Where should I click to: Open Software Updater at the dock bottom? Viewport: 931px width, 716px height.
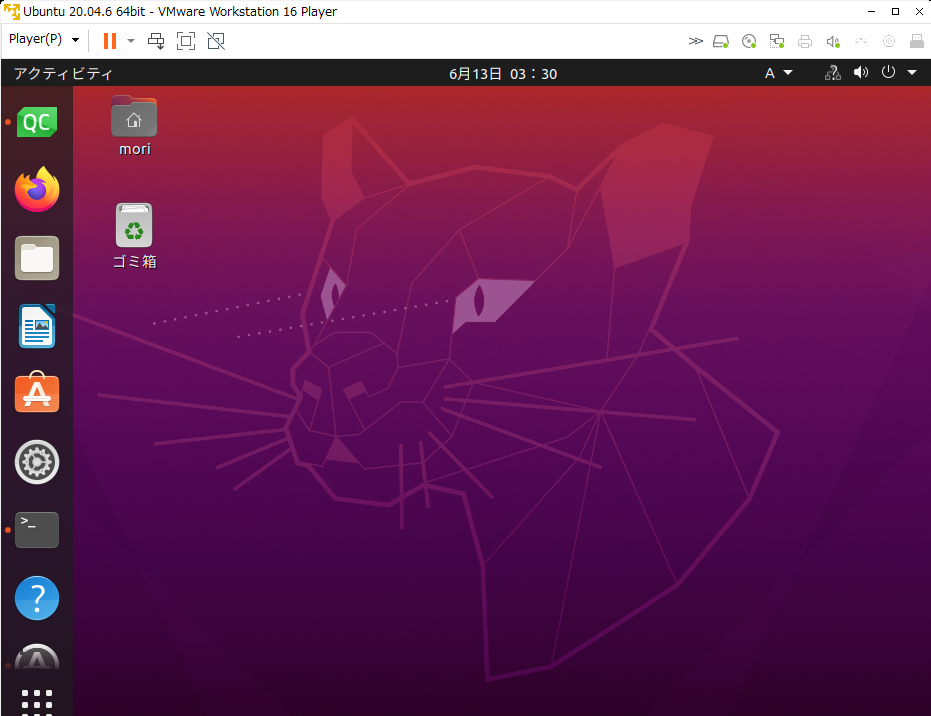tap(37, 657)
